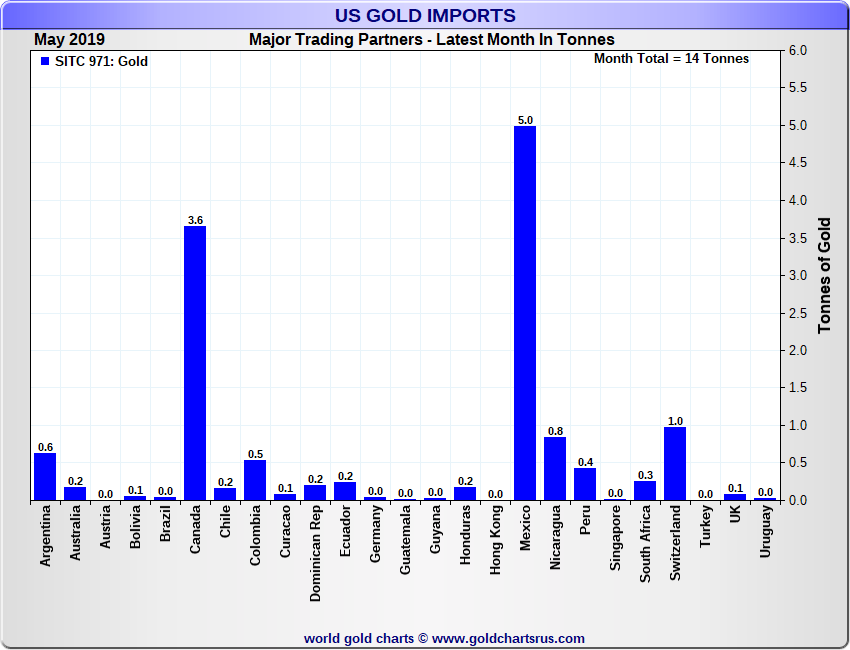Click the Mexico bar labeled 5.0

pyautogui.click(x=525, y=313)
